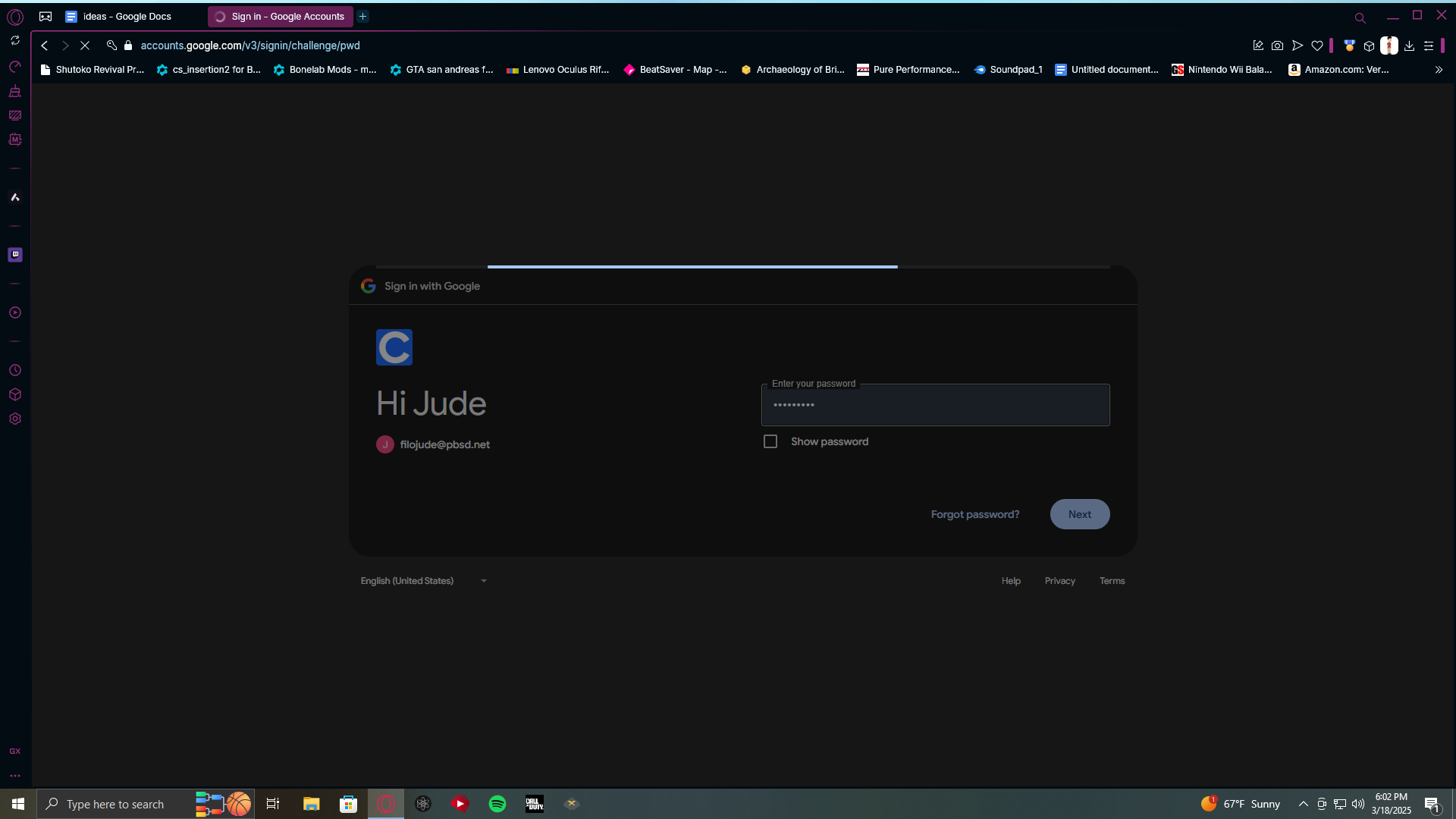Image resolution: width=1456 pixels, height=819 pixels.
Task: Click the address bar URL
Action: click(x=250, y=45)
